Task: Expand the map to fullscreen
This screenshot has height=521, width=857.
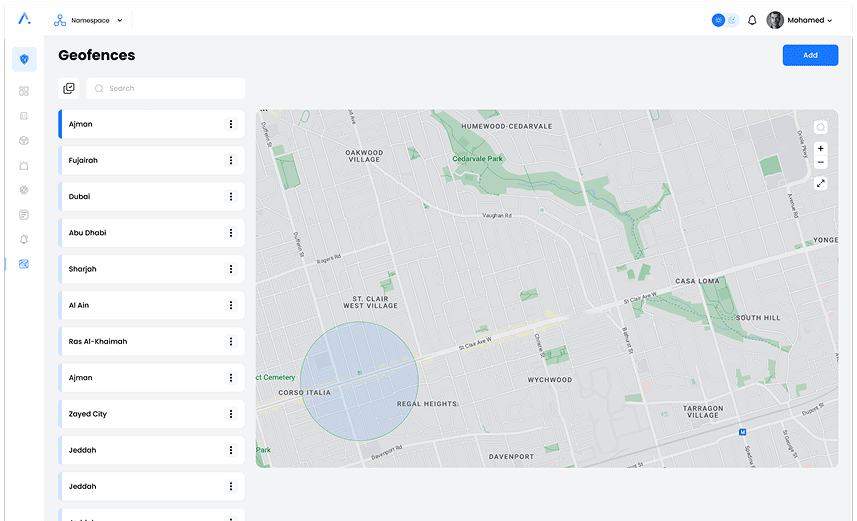Action: tap(821, 183)
